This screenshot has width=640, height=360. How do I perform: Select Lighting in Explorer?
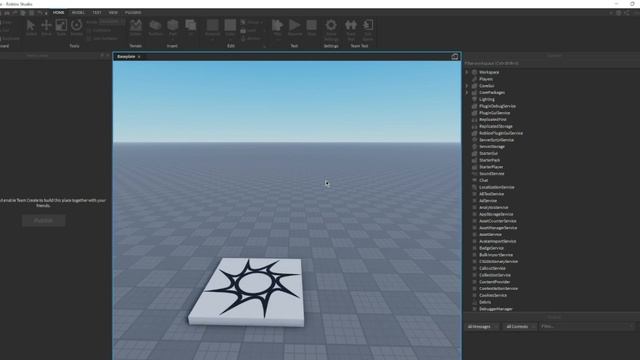pyautogui.click(x=487, y=99)
